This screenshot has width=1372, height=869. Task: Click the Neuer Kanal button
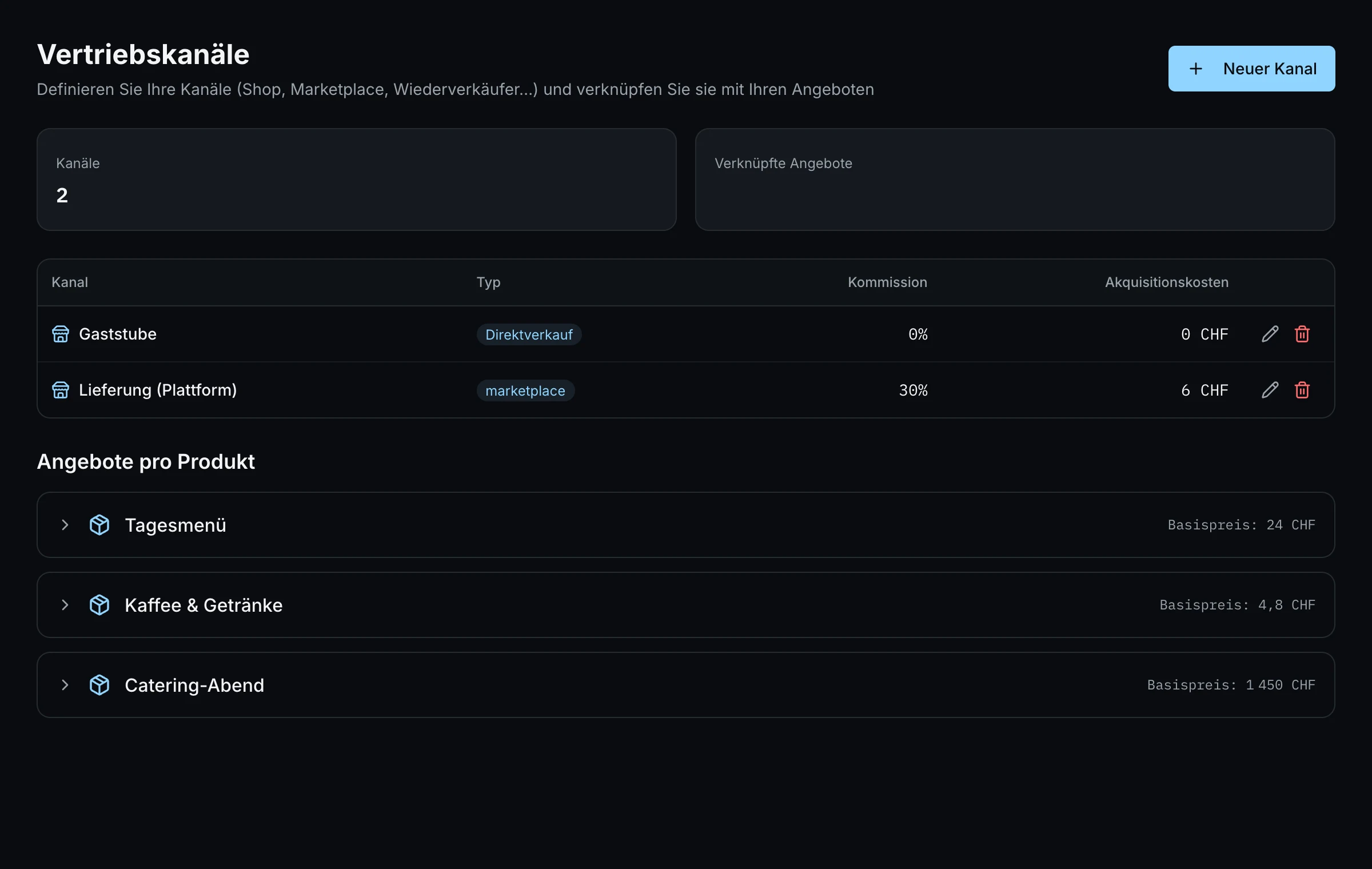click(1251, 69)
